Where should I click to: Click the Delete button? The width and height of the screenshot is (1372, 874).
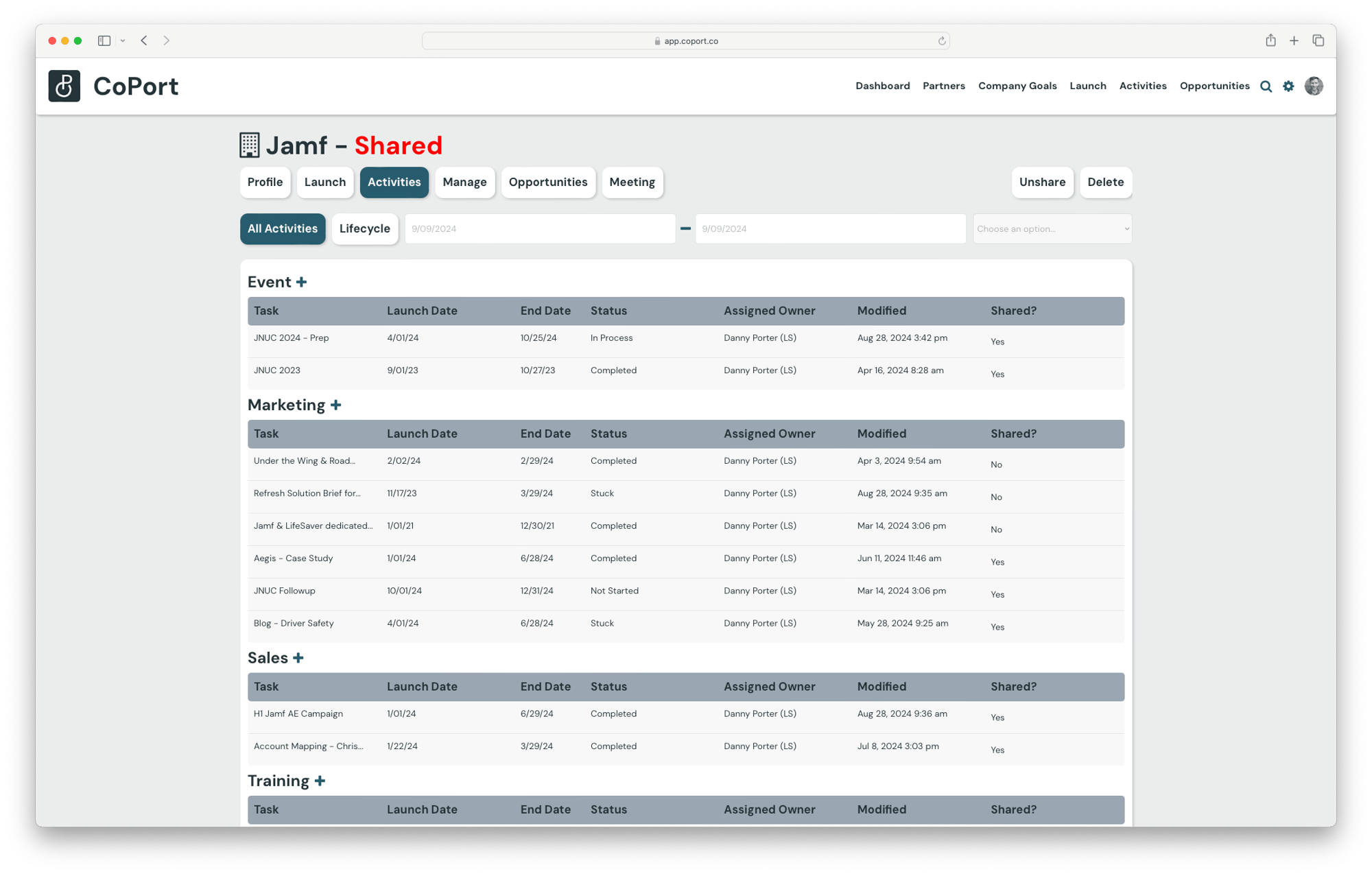(x=1105, y=182)
